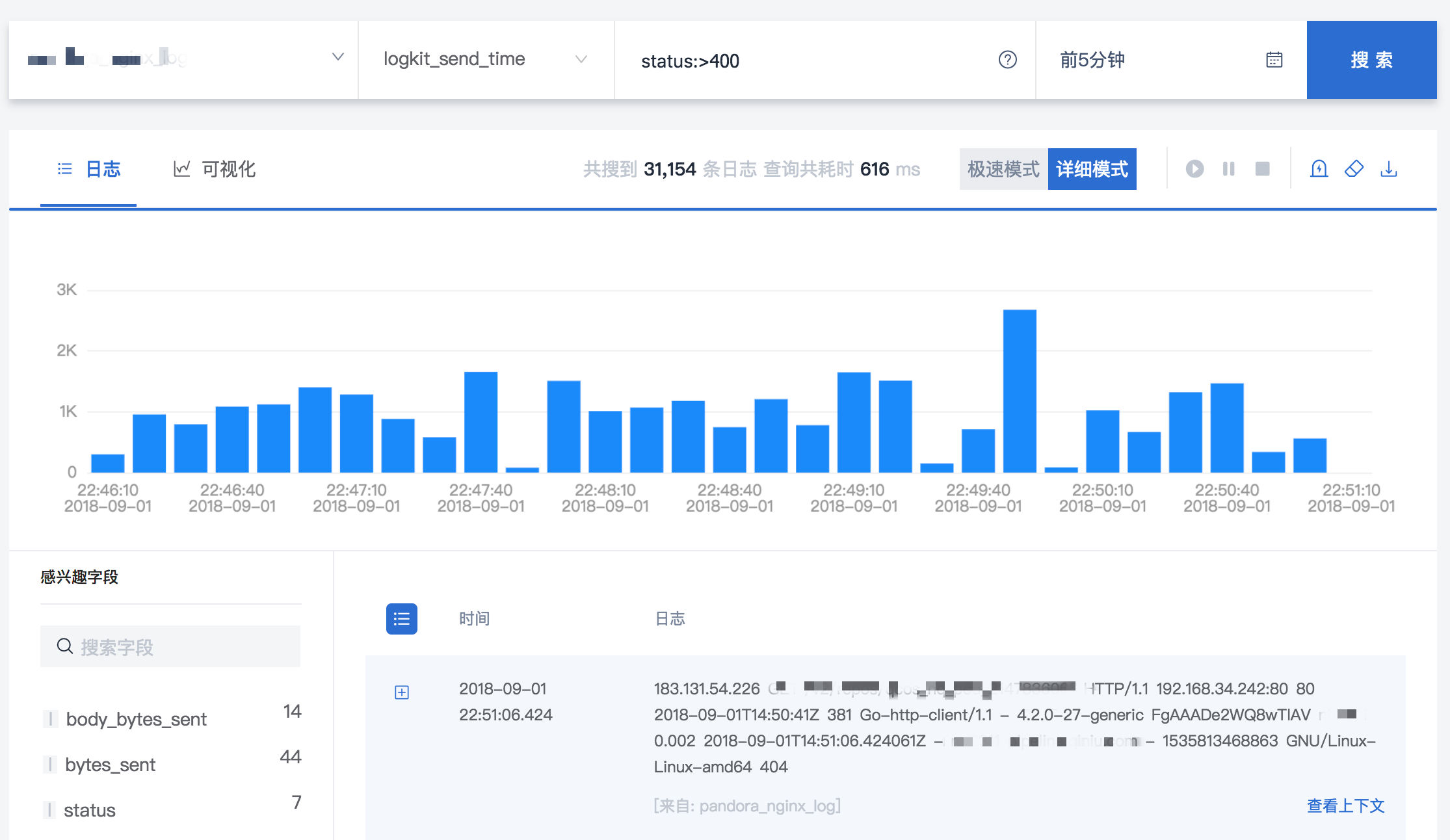This screenshot has width=1450, height=840.
Task: Click the tallest histogram bar near 22:49:40
Action: point(1020,391)
